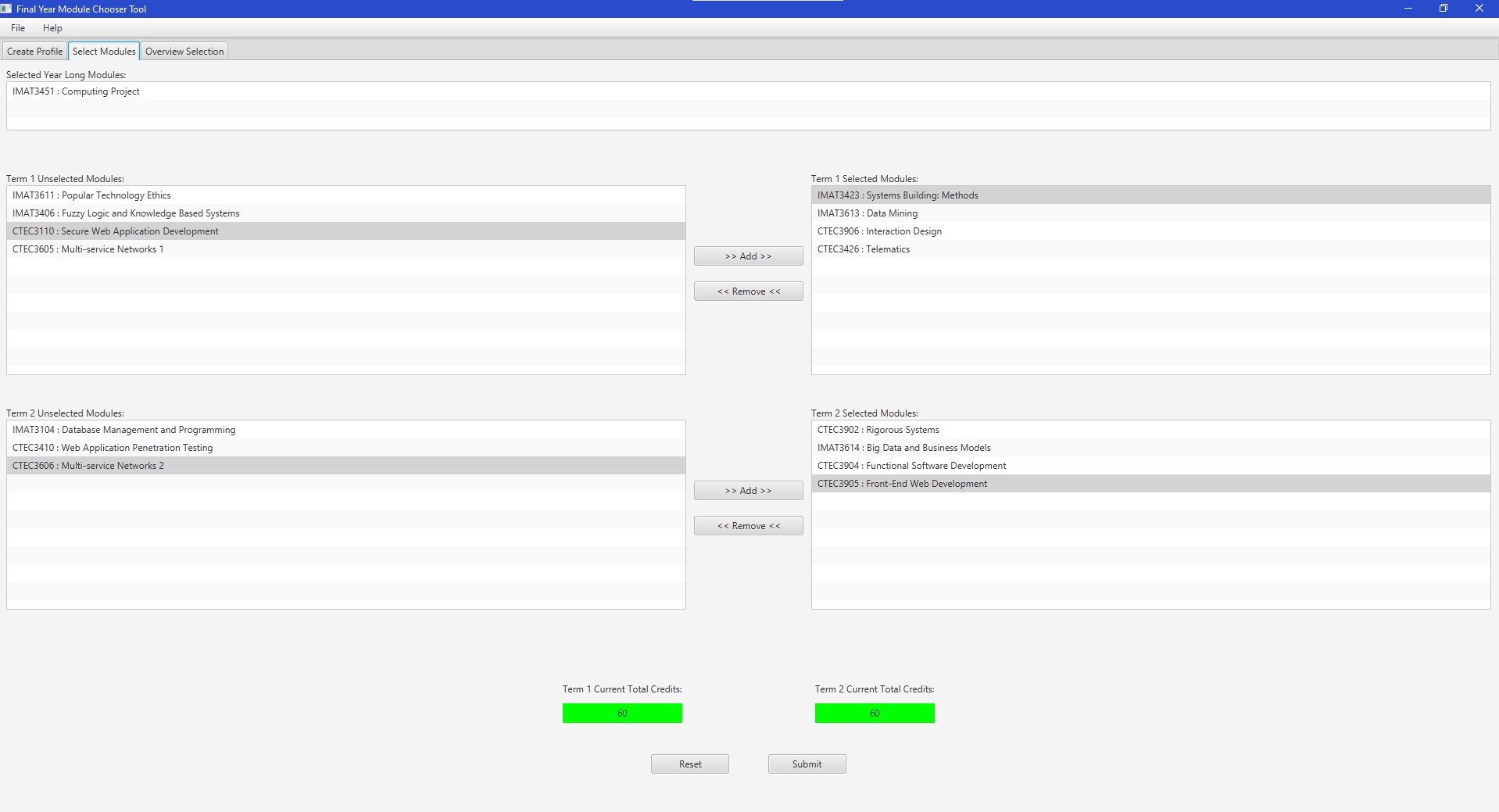This screenshot has height=812, width=1499.
Task: Choose CTEC3904 : Functional Software Development
Action: coord(1151,466)
